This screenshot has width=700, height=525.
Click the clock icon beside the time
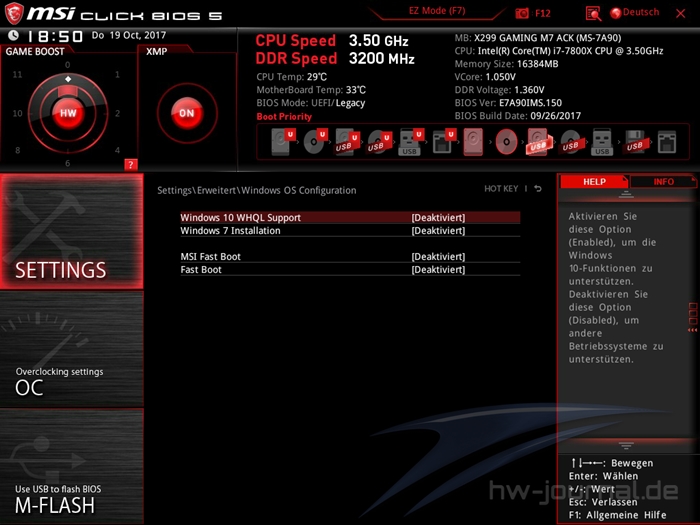(x=13, y=35)
